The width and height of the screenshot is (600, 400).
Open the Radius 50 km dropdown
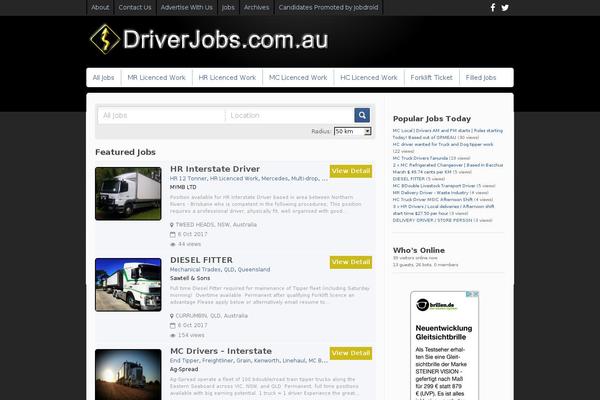352,131
